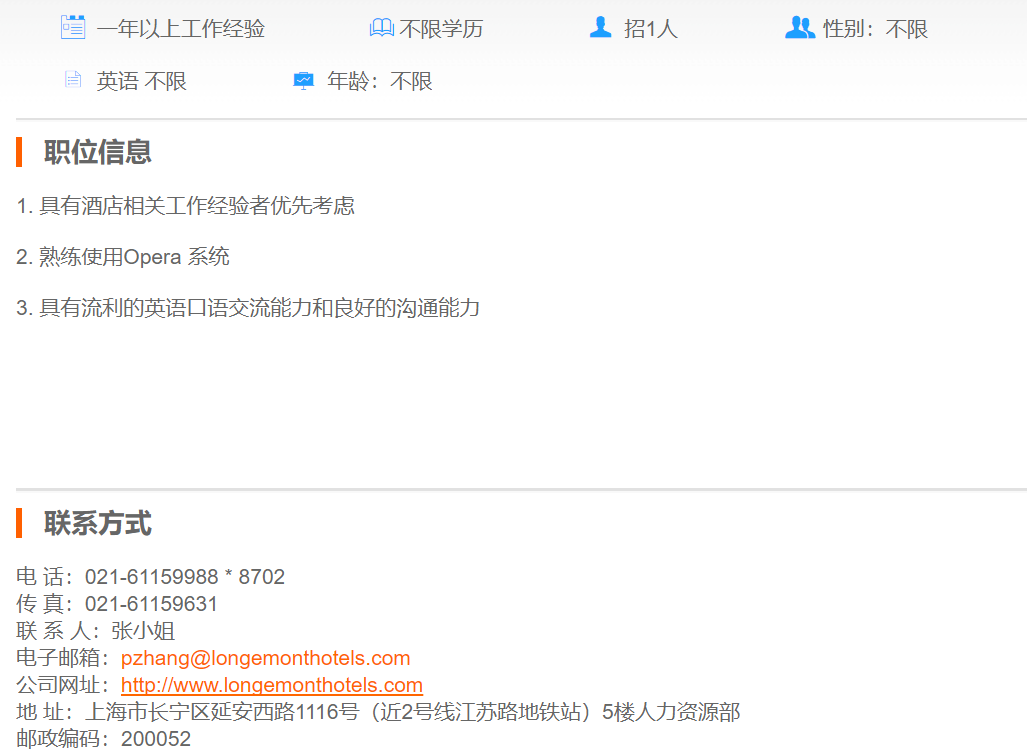Click the 联系方式 section heading
This screenshot has width=1027, height=756.
97,523
